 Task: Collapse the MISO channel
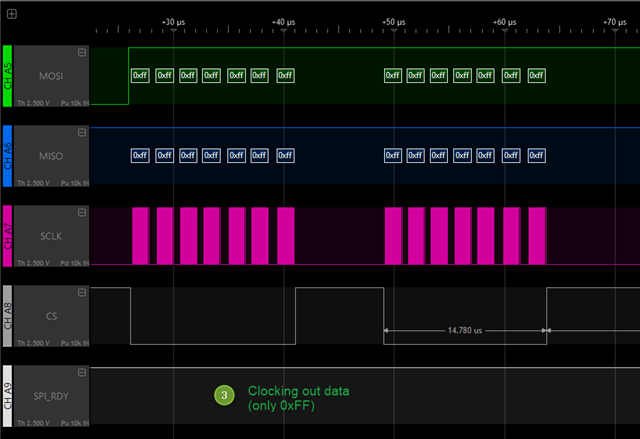(x=82, y=133)
